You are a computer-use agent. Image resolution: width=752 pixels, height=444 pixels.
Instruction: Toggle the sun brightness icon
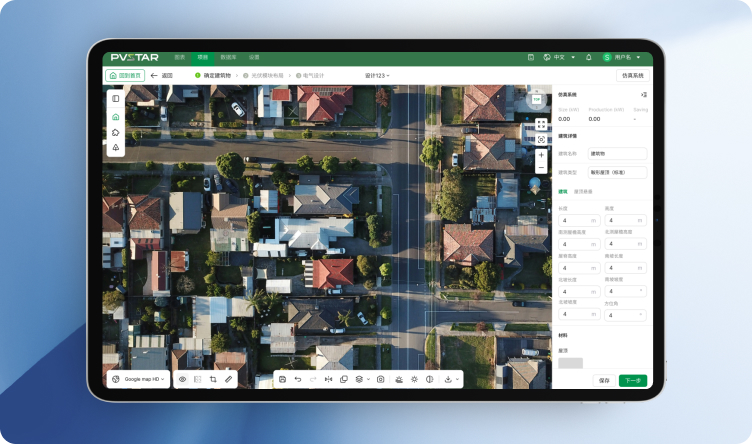[414, 380]
